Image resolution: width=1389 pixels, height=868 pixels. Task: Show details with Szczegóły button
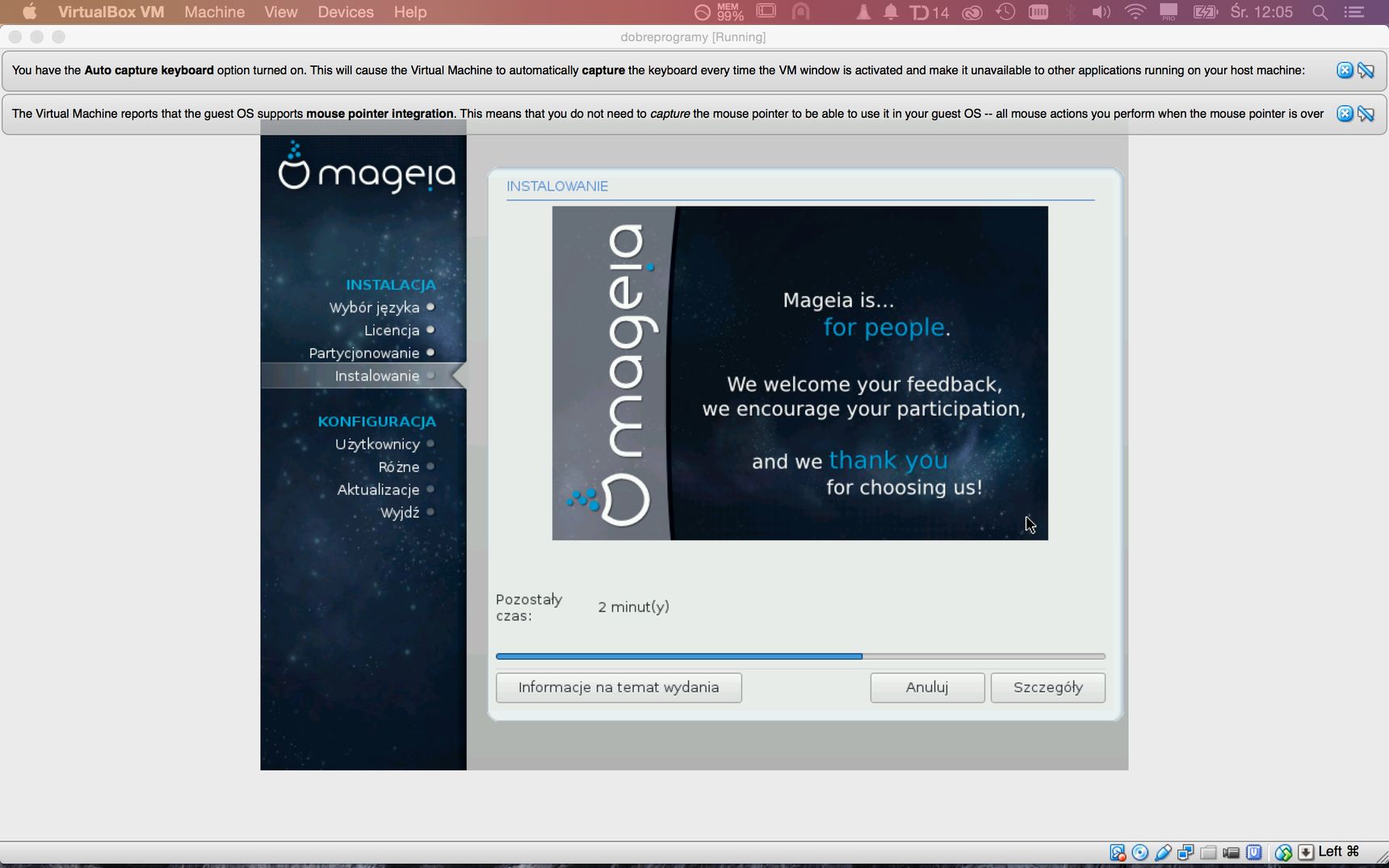1048,688
